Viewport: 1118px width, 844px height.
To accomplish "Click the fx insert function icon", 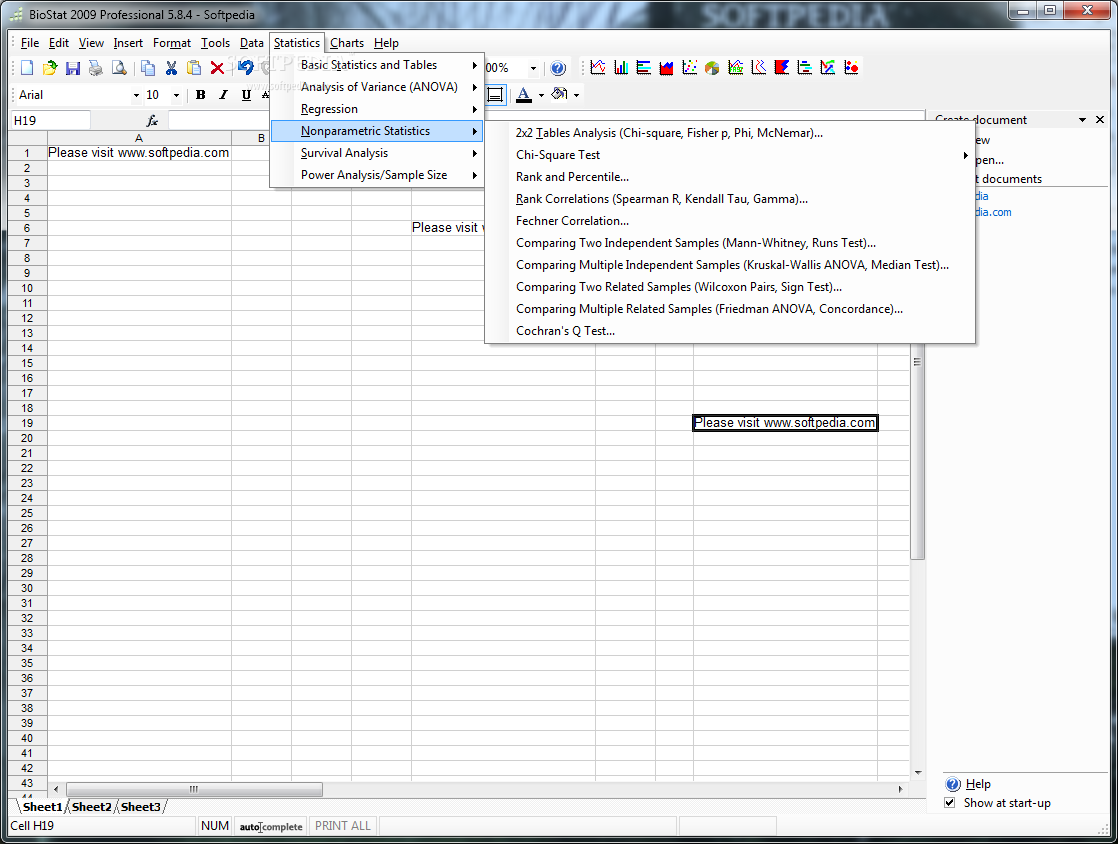I will (152, 120).
